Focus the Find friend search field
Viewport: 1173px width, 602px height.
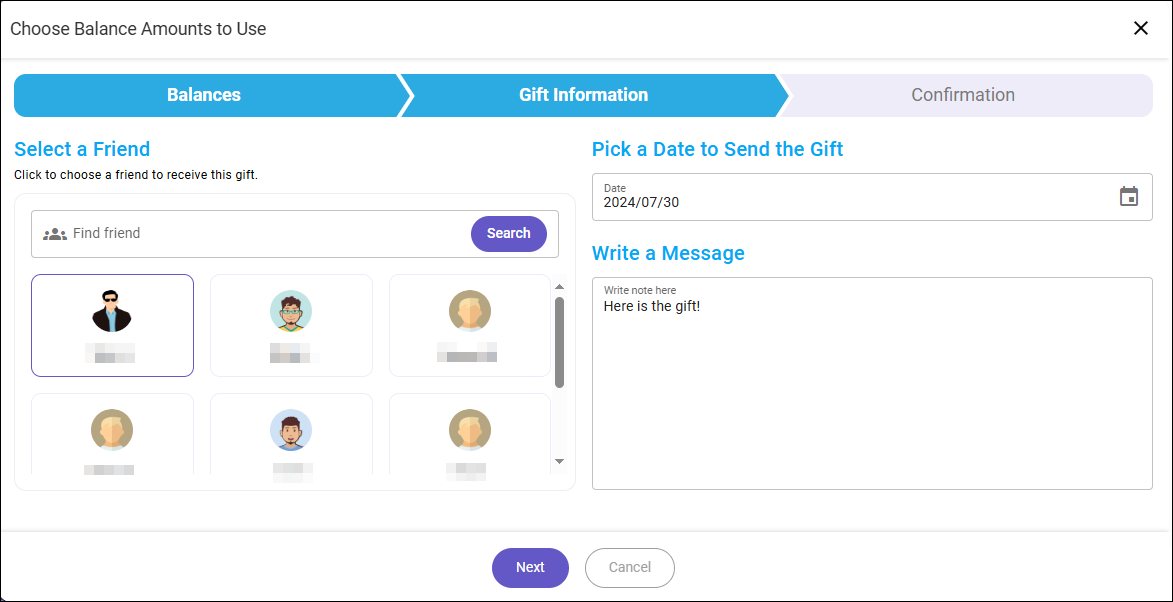[269, 233]
